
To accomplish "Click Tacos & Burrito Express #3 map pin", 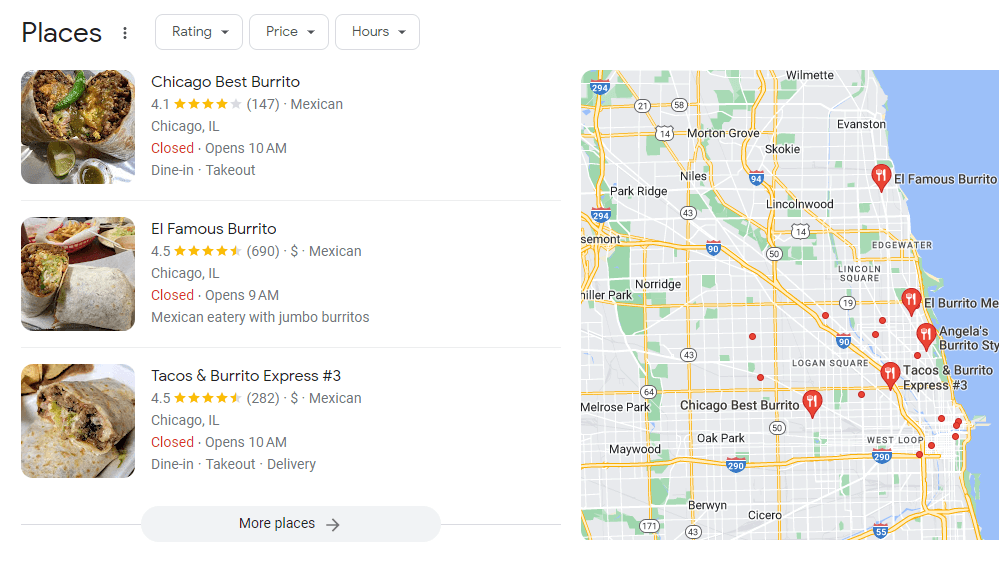I will [890, 375].
